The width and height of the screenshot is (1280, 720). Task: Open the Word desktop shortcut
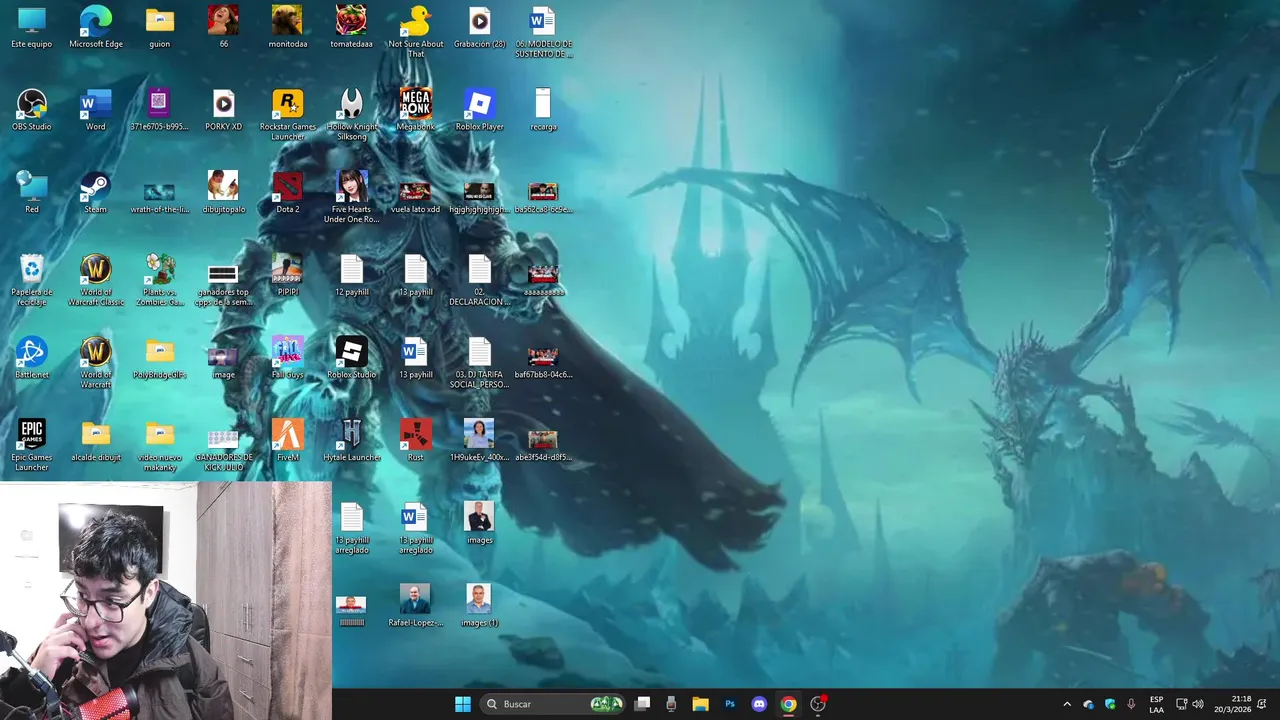pos(96,110)
